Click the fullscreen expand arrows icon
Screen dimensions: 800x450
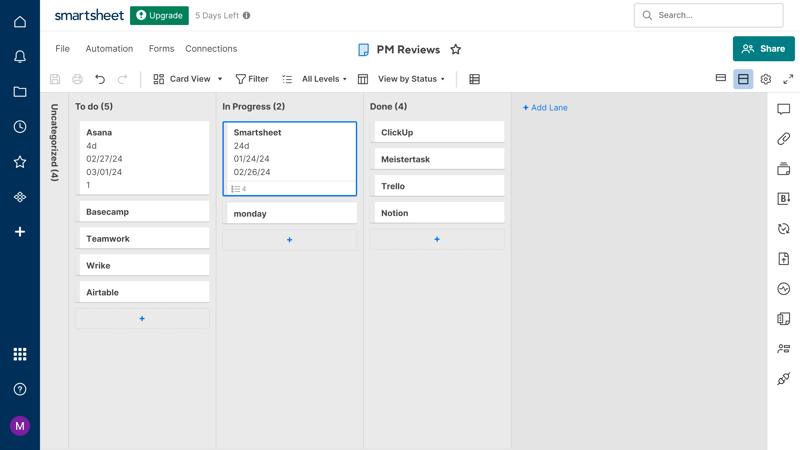pyautogui.click(x=788, y=79)
